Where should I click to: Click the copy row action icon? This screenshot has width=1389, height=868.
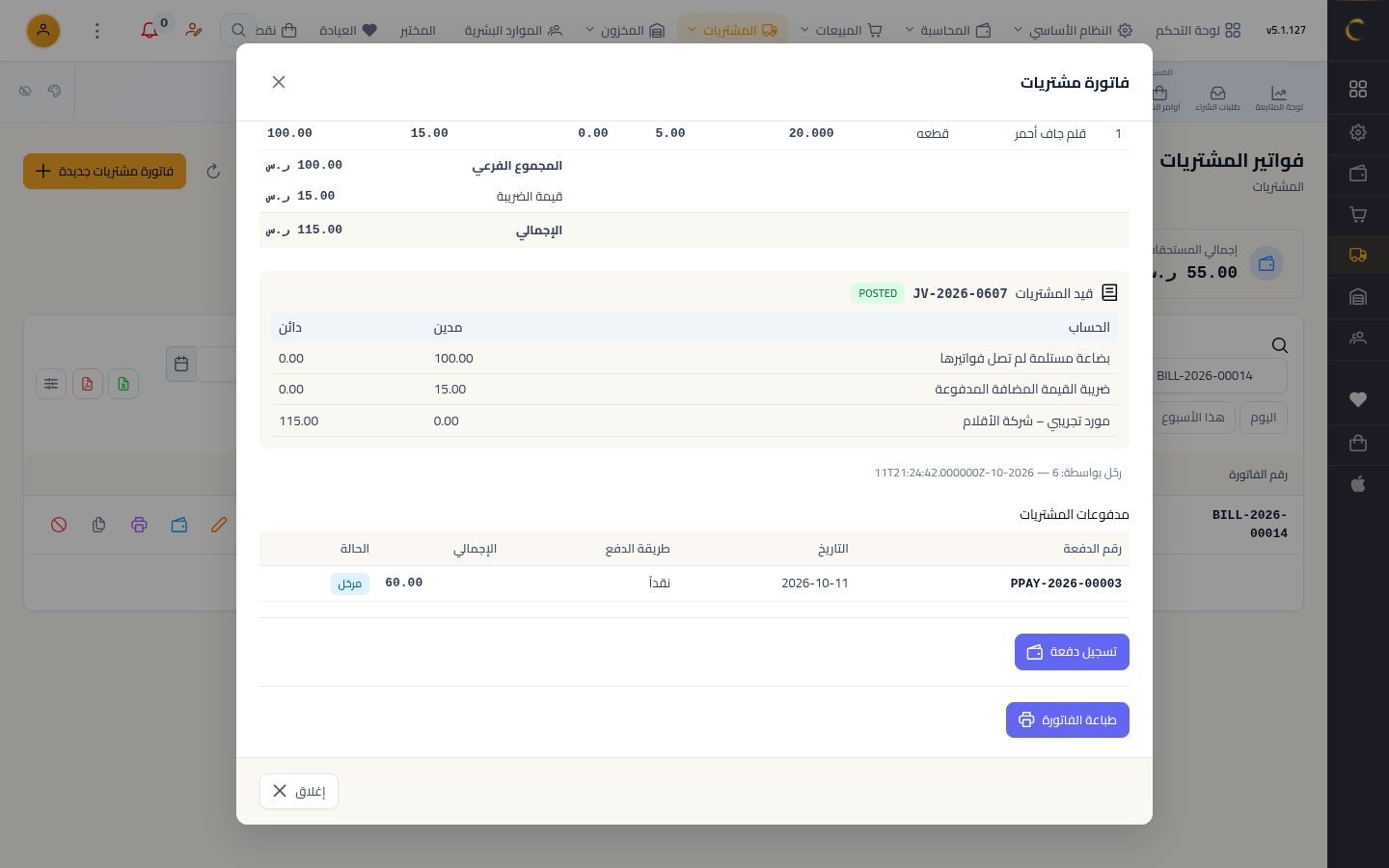pyautogui.click(x=98, y=525)
